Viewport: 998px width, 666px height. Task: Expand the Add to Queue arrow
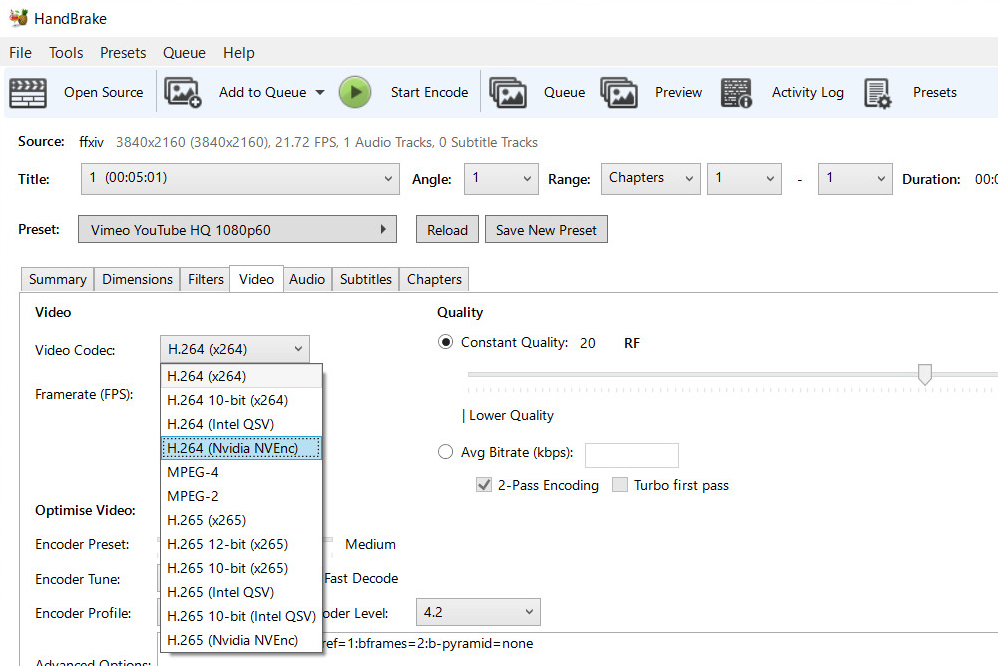click(320, 92)
